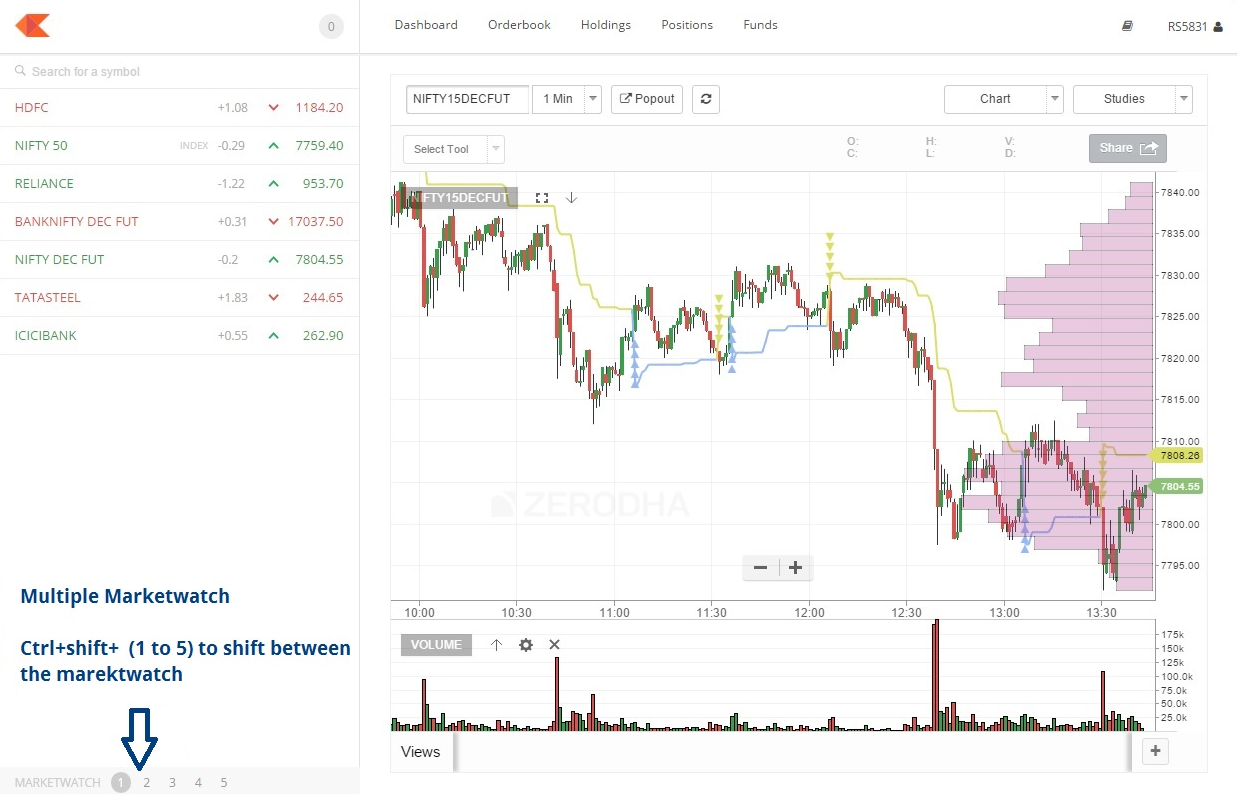1253x801 pixels.
Task: Click the VOLUME panel label
Action: click(x=436, y=645)
